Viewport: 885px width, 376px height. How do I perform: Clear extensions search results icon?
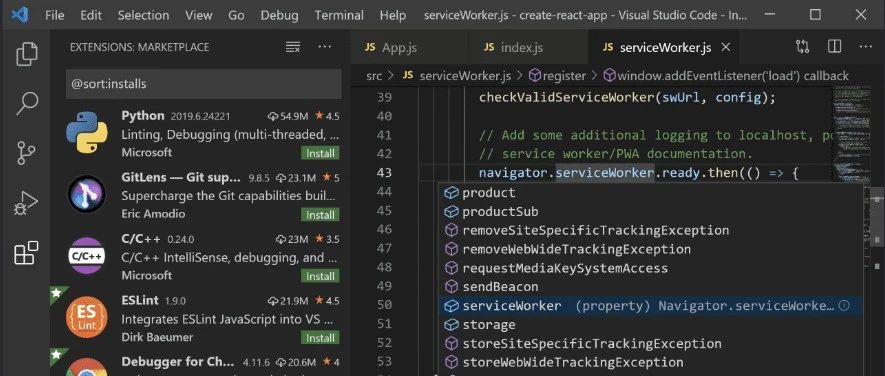[x=293, y=47]
